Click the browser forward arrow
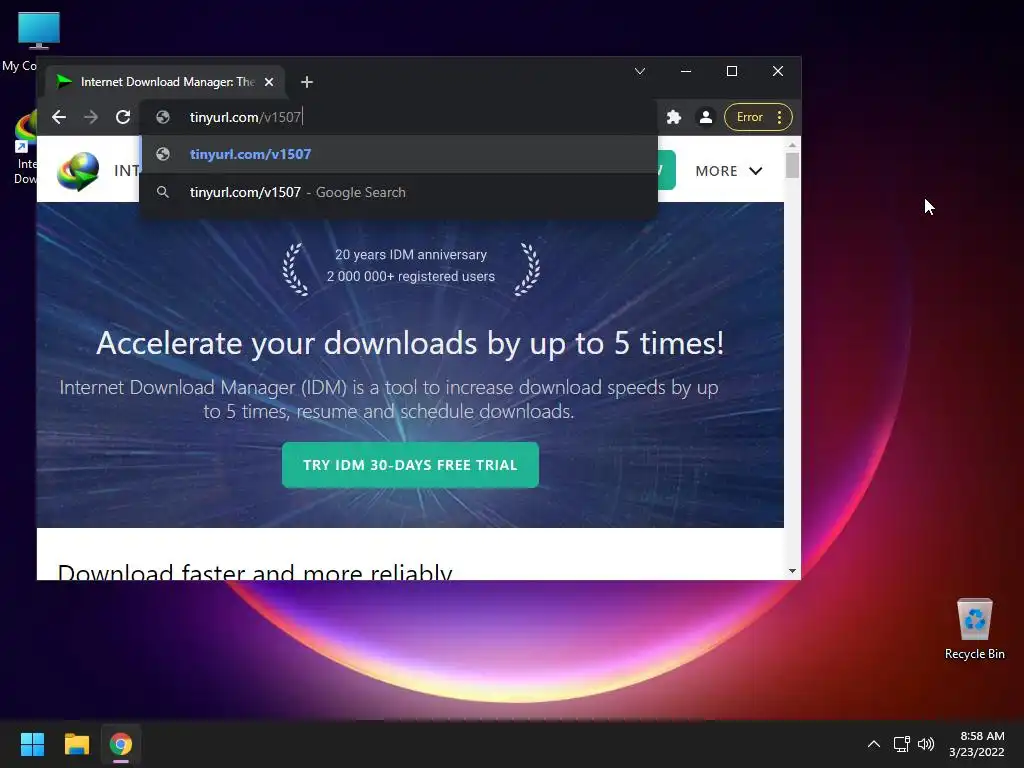This screenshot has height=768, width=1024. pos(91,117)
